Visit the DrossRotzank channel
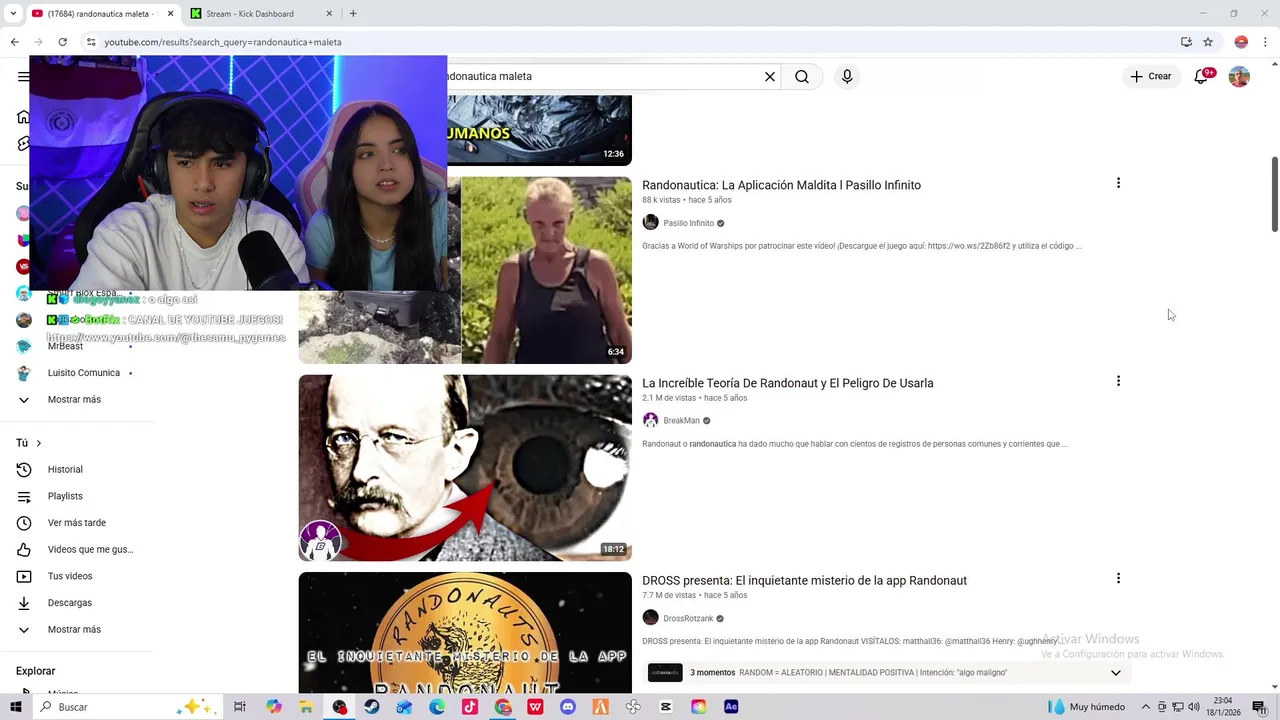1280x720 pixels. click(x=688, y=618)
